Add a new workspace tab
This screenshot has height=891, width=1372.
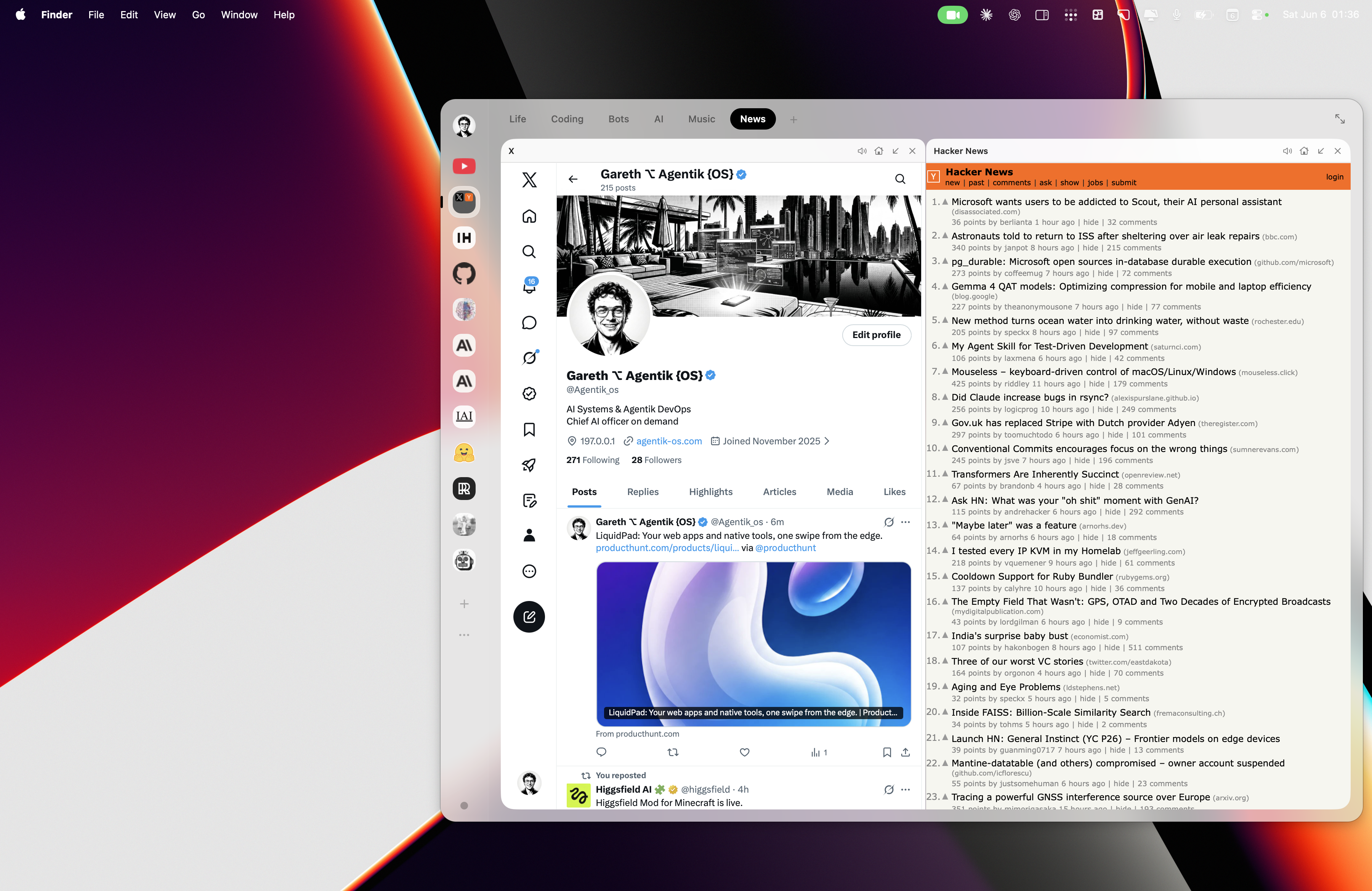pos(794,119)
